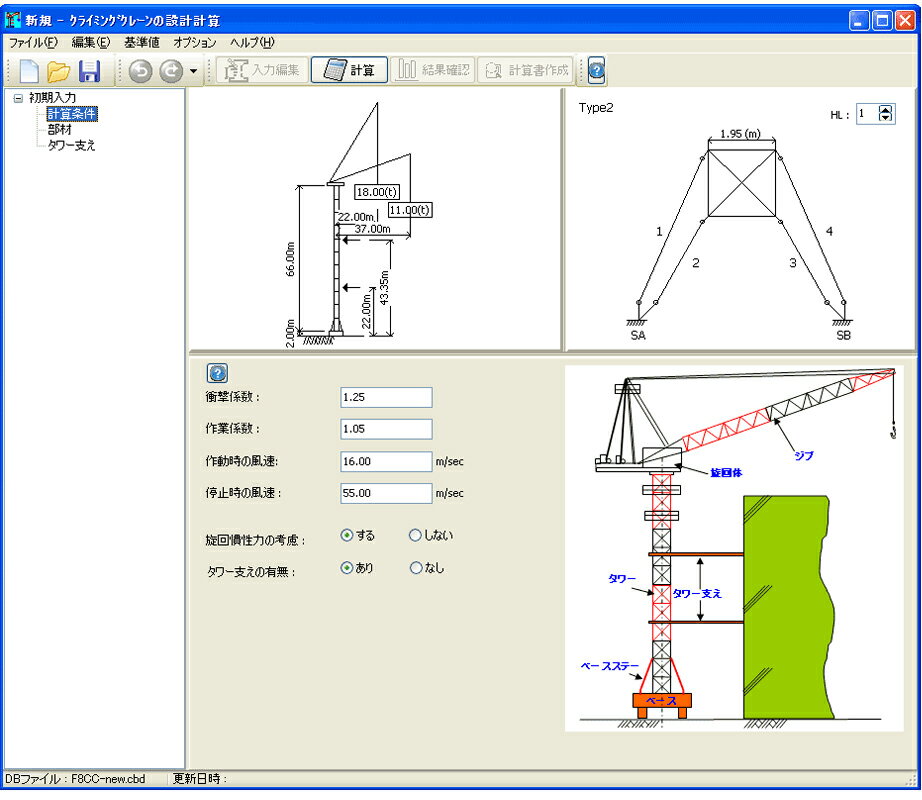Save using the floppy disk icon
Image resolution: width=922 pixels, height=800 pixels.
point(89,71)
